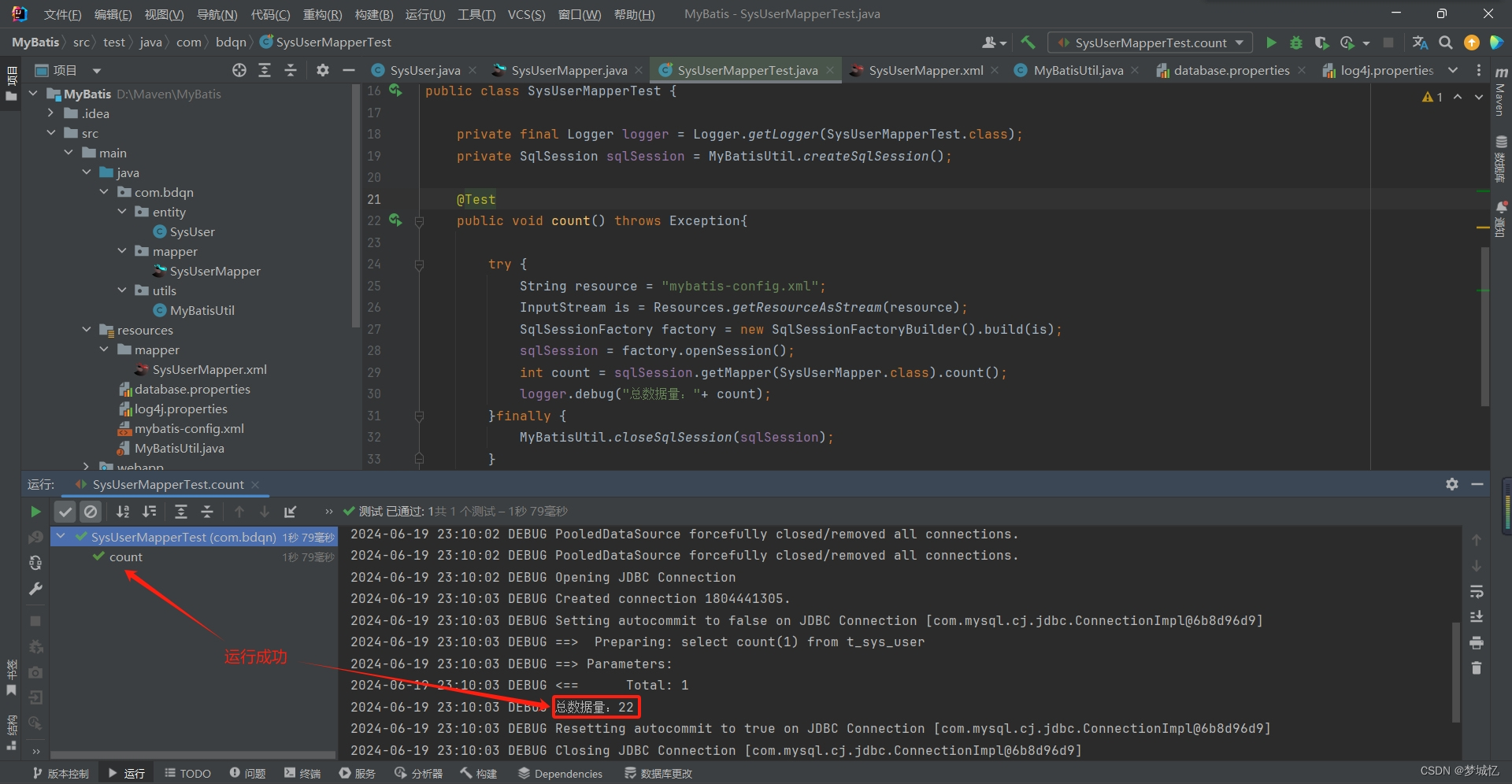Click the rerun failed tests icon
Image resolution: width=1512 pixels, height=784 pixels.
[35, 537]
